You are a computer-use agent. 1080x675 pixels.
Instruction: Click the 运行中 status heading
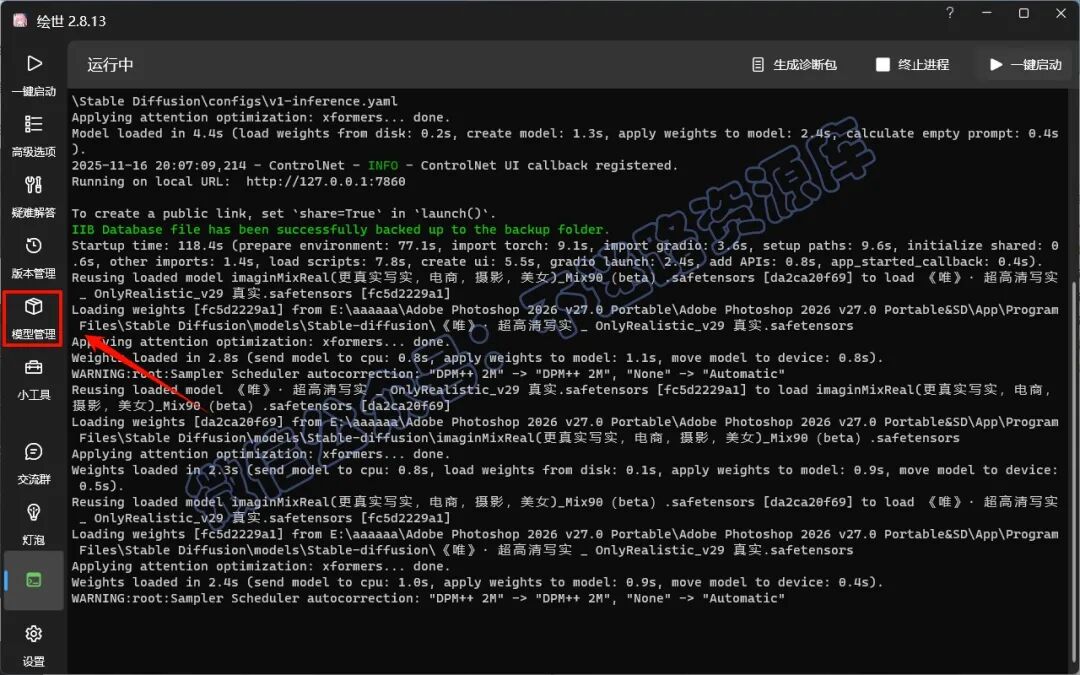point(110,65)
